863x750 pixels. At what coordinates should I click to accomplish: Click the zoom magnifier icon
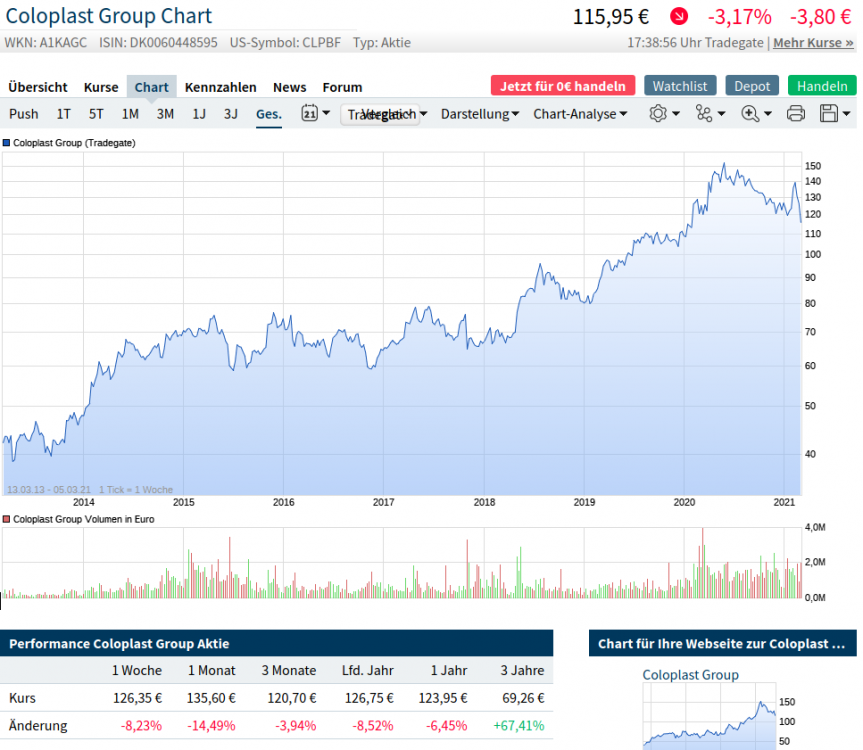[x=750, y=114]
